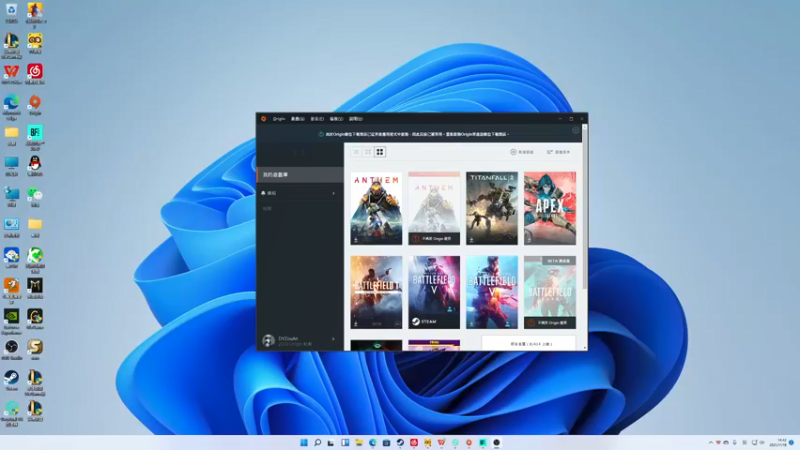The height and width of the screenshot is (450, 800).
Task: Open the last menu item in Origin's menu bar
Action: coord(356,119)
